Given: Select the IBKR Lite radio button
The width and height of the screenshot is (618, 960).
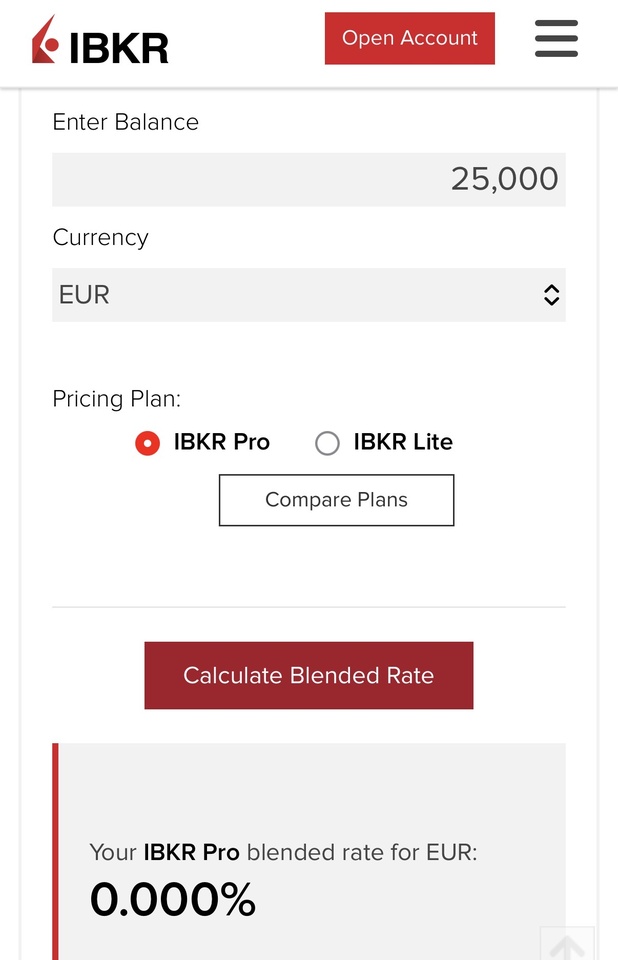Looking at the screenshot, I should [327, 443].
